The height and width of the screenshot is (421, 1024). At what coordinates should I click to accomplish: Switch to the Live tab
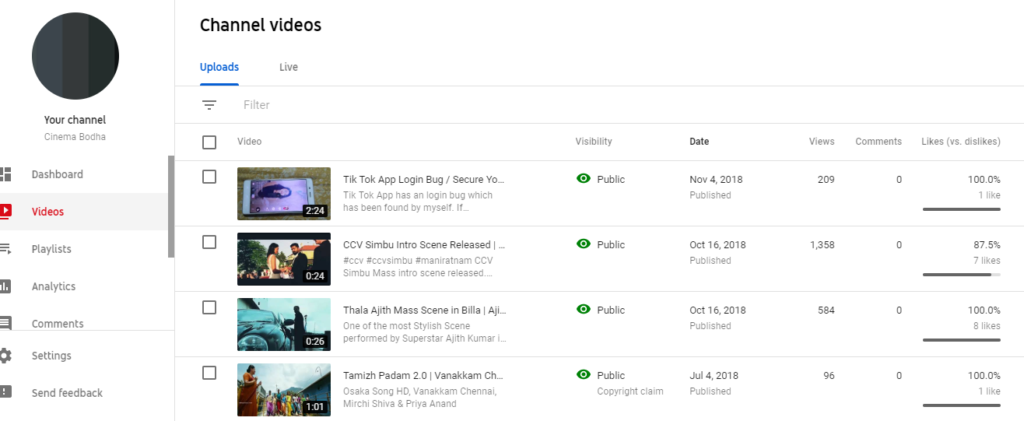click(288, 67)
